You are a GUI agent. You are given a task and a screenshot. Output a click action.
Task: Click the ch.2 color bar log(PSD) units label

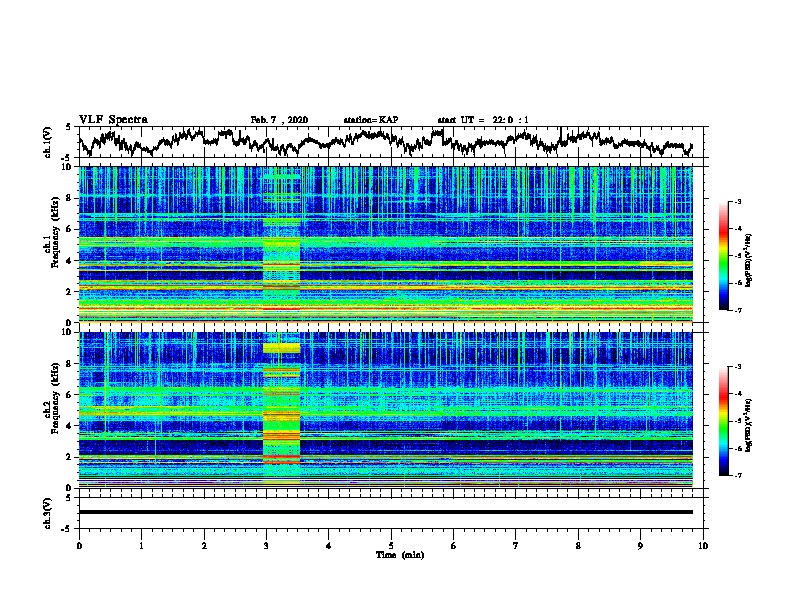748,425
